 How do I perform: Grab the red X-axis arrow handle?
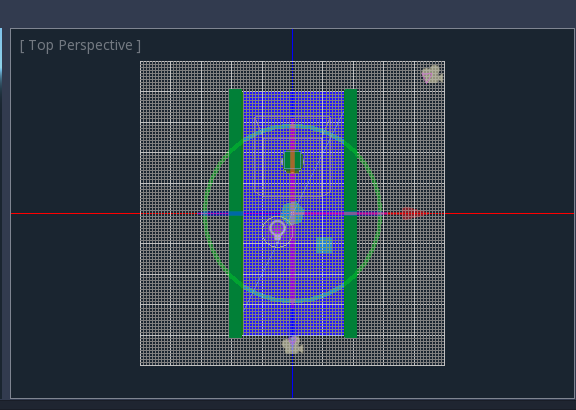(x=415, y=213)
